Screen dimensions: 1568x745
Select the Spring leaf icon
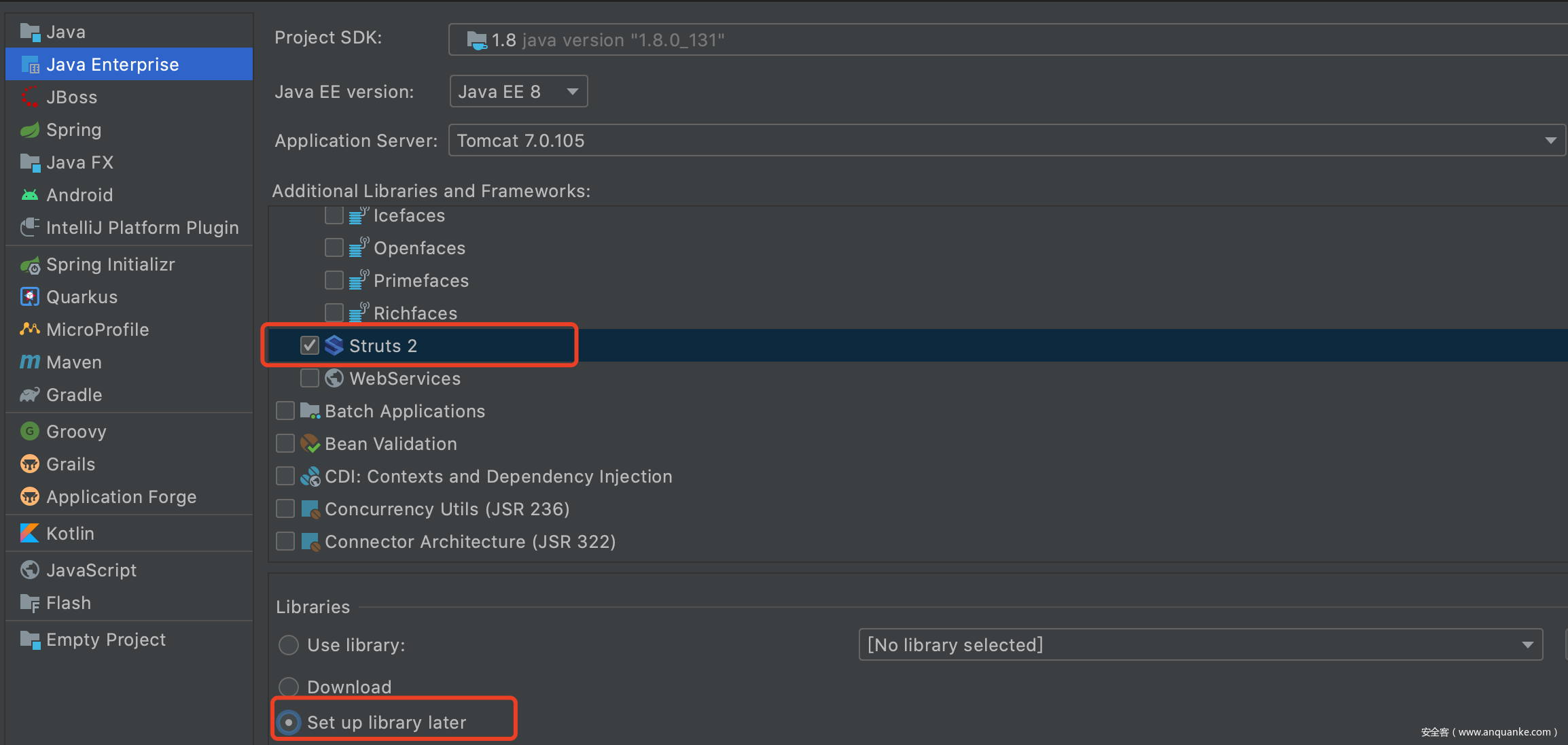[x=30, y=129]
